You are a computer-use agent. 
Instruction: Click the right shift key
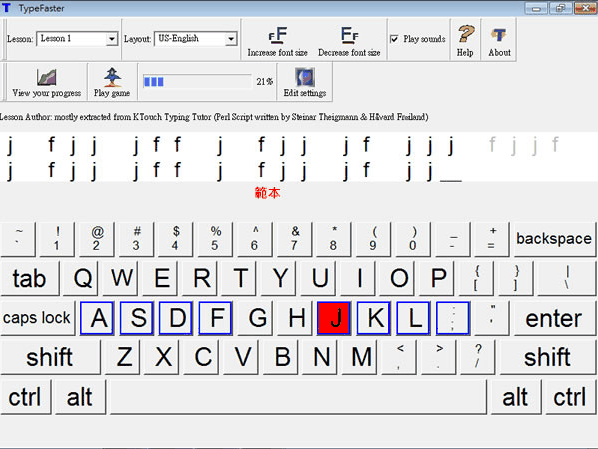coord(547,357)
